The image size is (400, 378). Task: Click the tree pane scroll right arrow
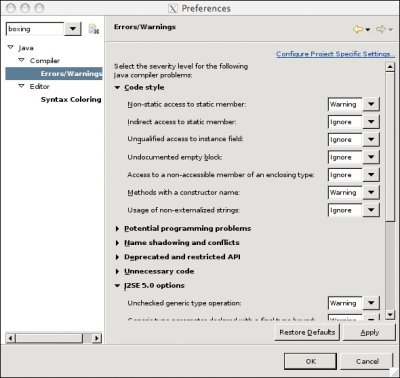pos(97,338)
